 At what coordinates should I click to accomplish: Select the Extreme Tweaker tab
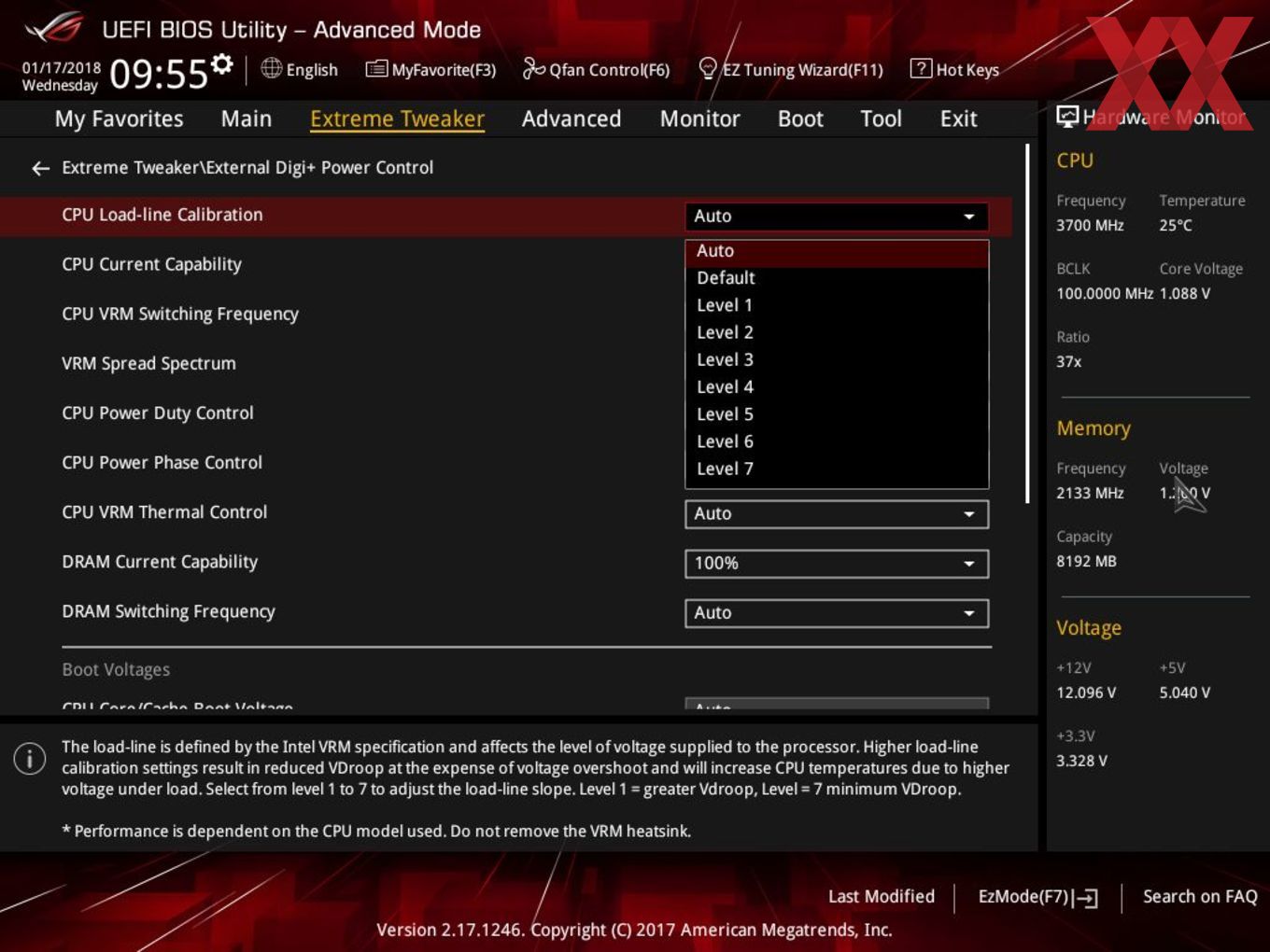pos(397,119)
